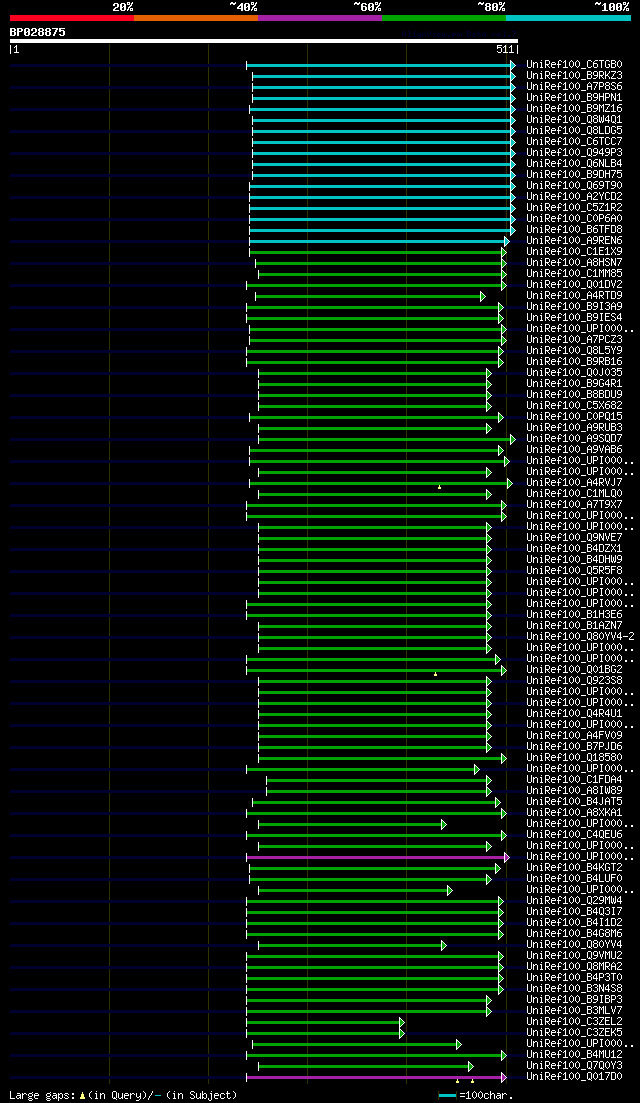
Task: Click the UniRef100_Q923S8 label
Action: point(574,680)
